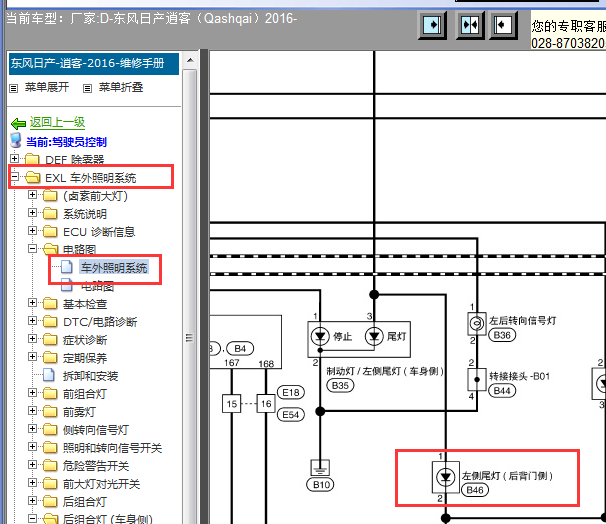Expand the (卤素前大灯) node
The width and height of the screenshot is (606, 524).
point(32,195)
